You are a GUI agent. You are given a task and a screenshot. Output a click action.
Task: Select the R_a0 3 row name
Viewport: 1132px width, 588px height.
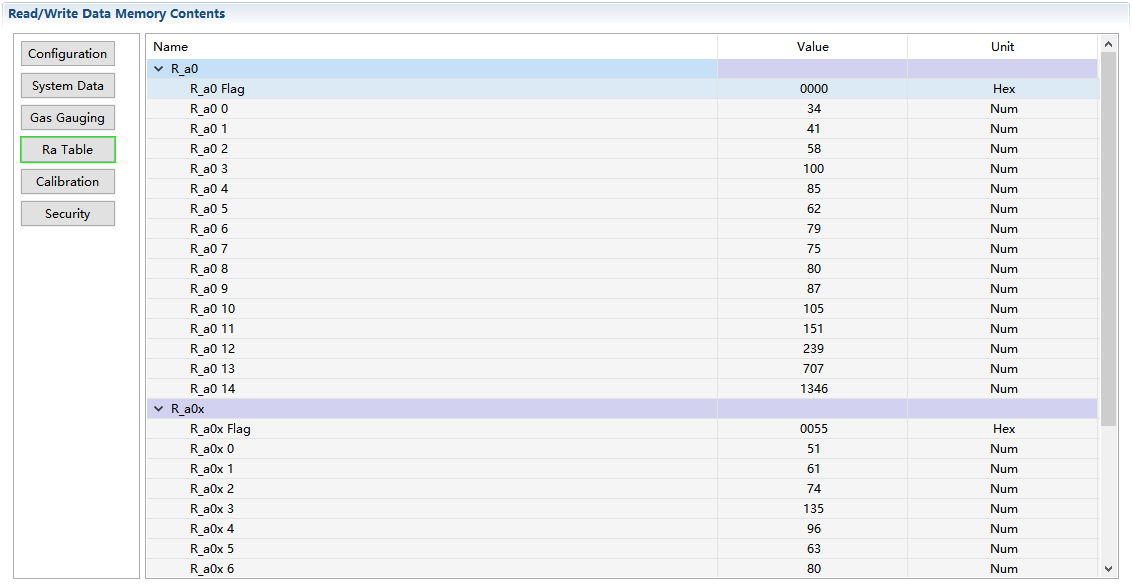[209, 169]
